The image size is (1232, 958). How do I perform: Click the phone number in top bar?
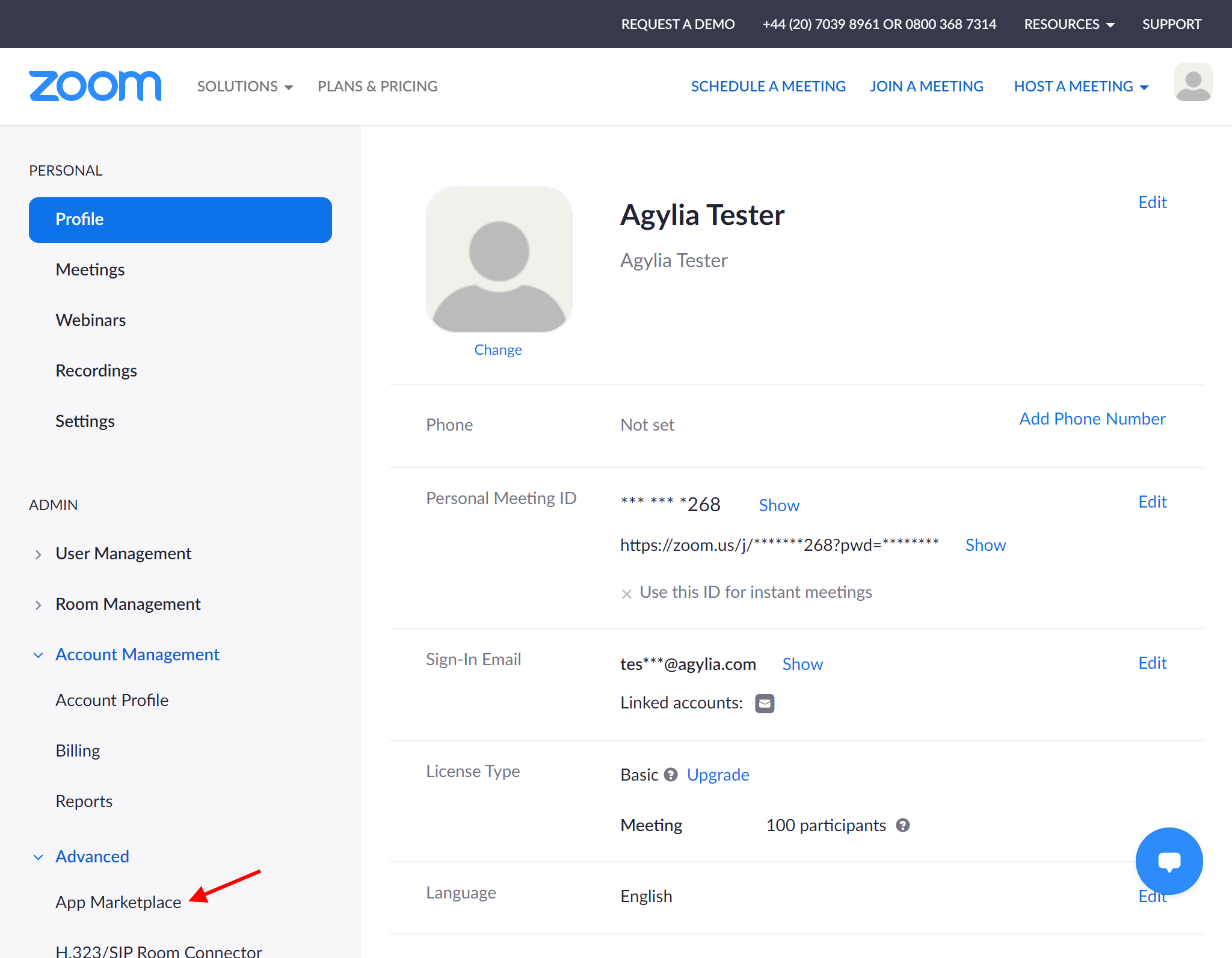(x=879, y=24)
